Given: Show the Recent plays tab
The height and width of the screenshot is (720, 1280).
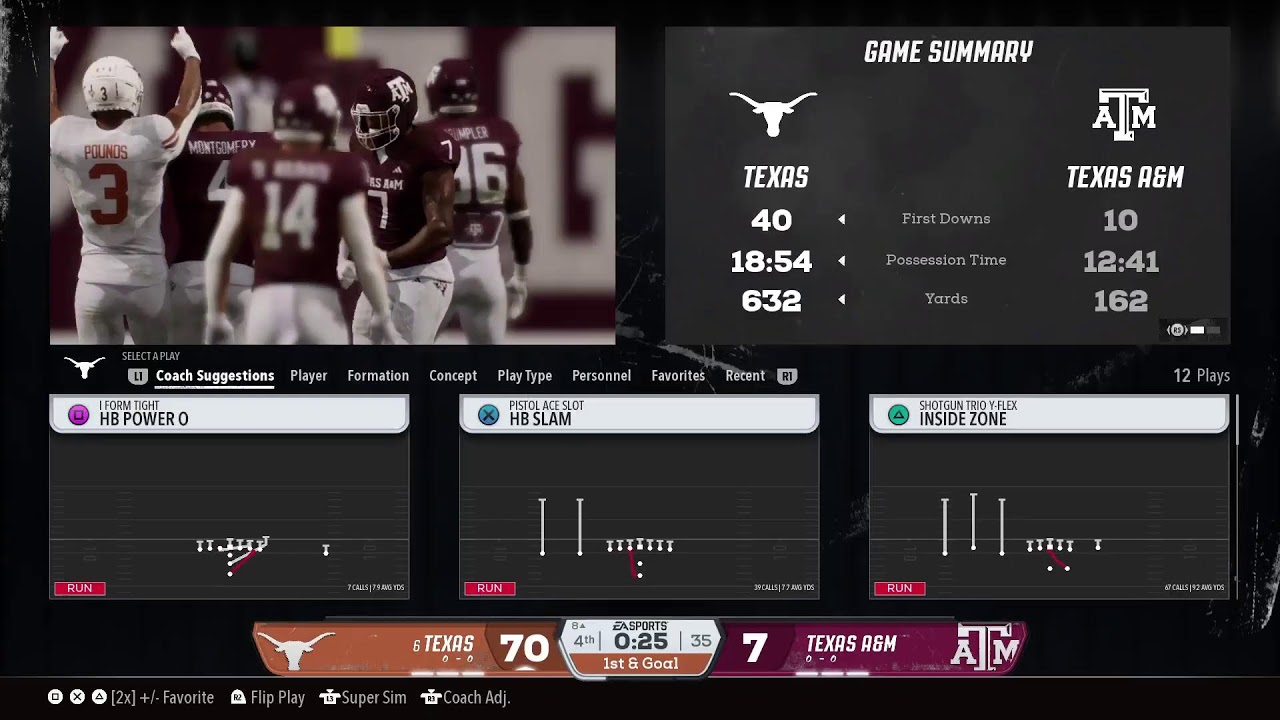Looking at the screenshot, I should pyautogui.click(x=745, y=376).
